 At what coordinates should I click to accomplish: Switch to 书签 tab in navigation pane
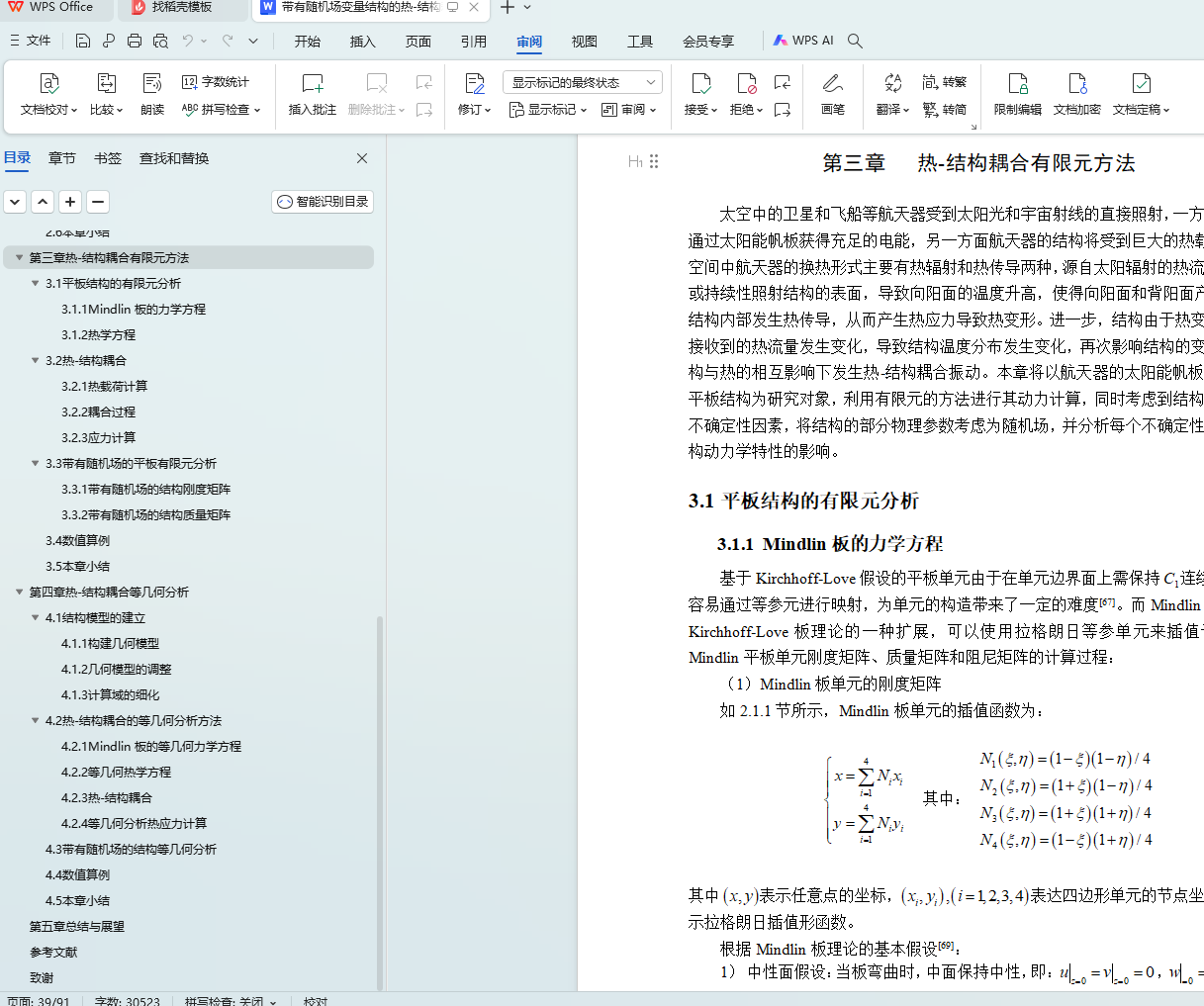[x=108, y=158]
